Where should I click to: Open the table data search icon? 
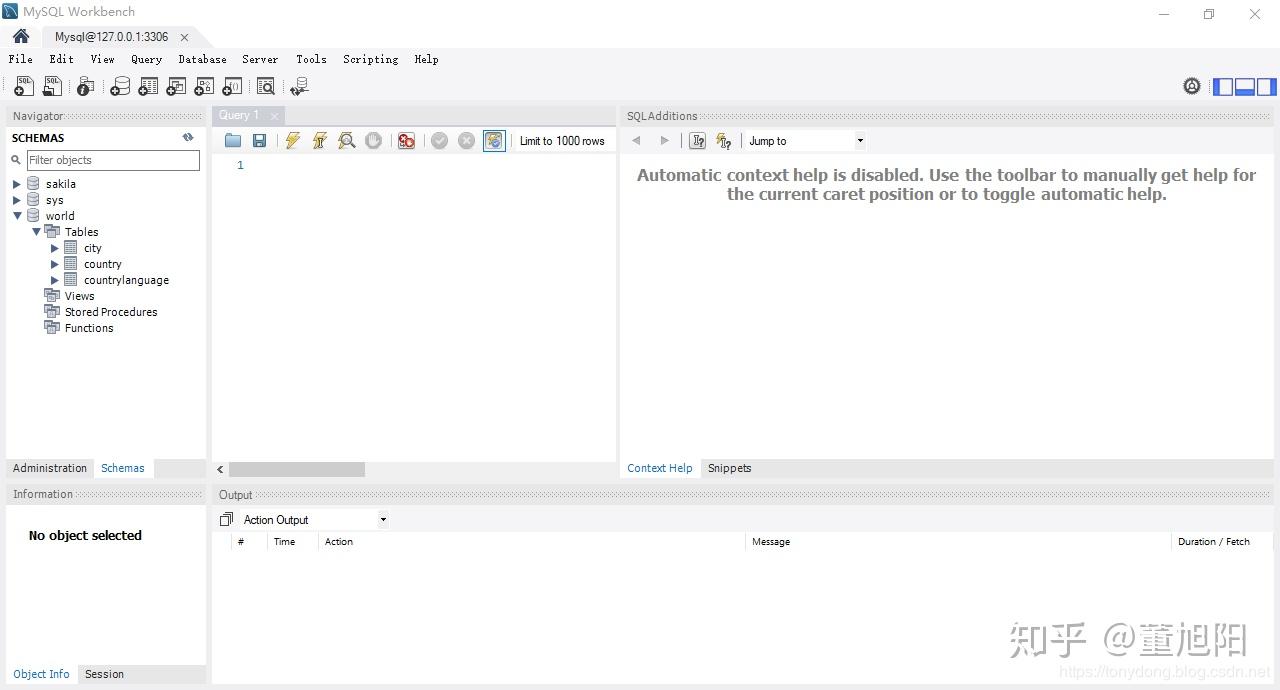point(265,87)
